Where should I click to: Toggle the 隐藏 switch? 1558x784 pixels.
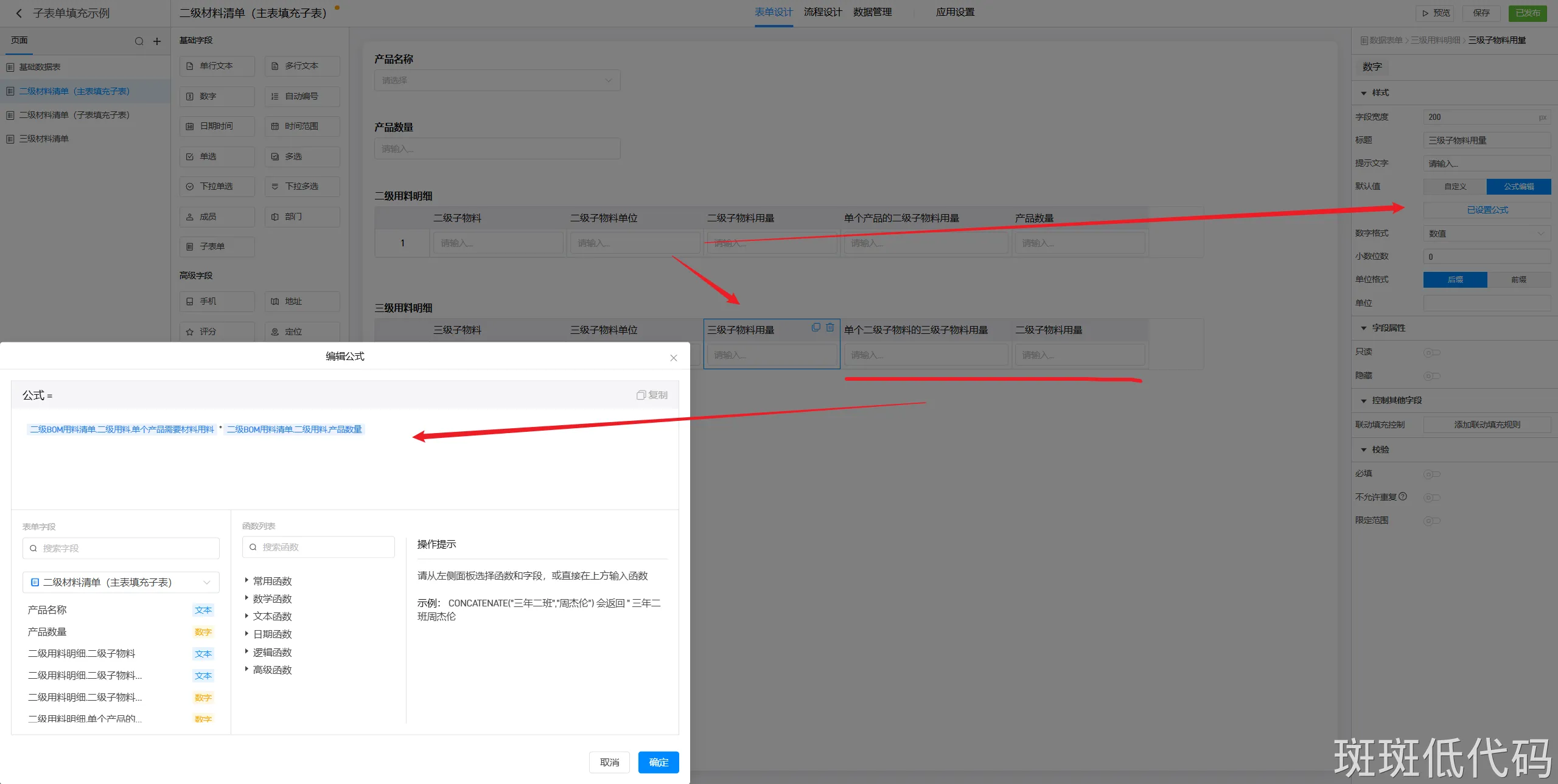[1431, 376]
